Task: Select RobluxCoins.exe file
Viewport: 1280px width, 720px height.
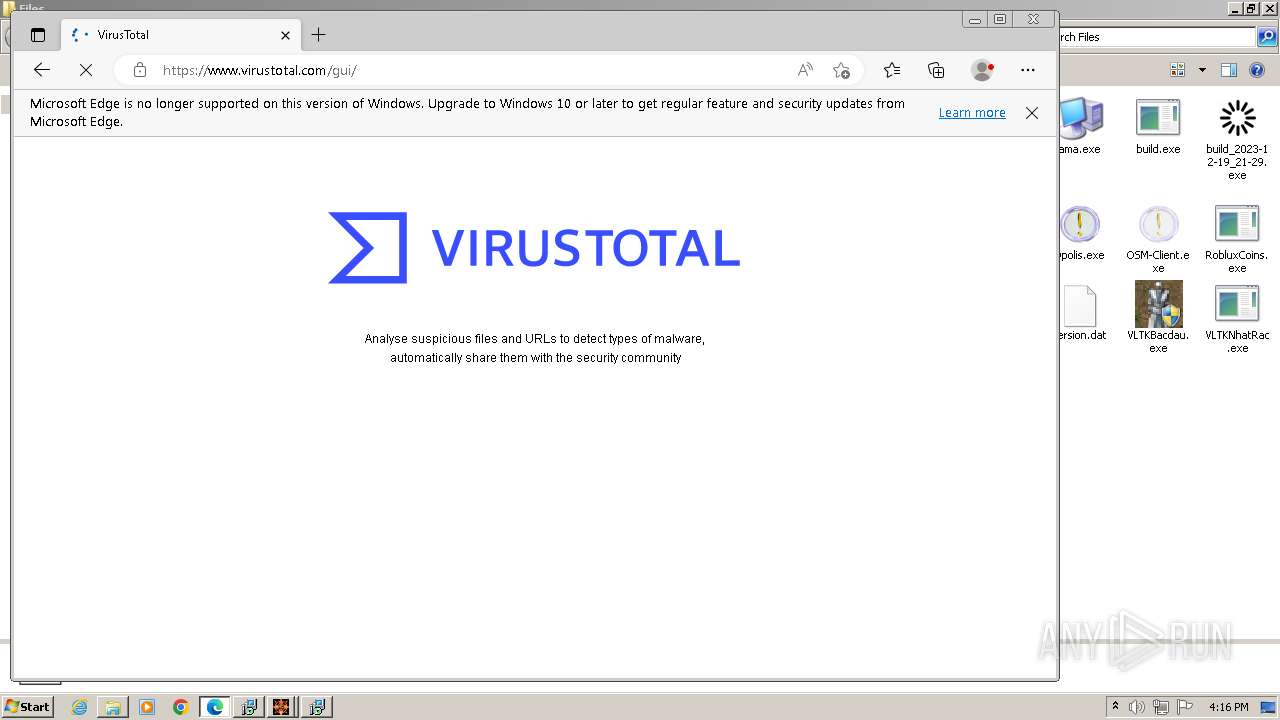Action: (1237, 240)
